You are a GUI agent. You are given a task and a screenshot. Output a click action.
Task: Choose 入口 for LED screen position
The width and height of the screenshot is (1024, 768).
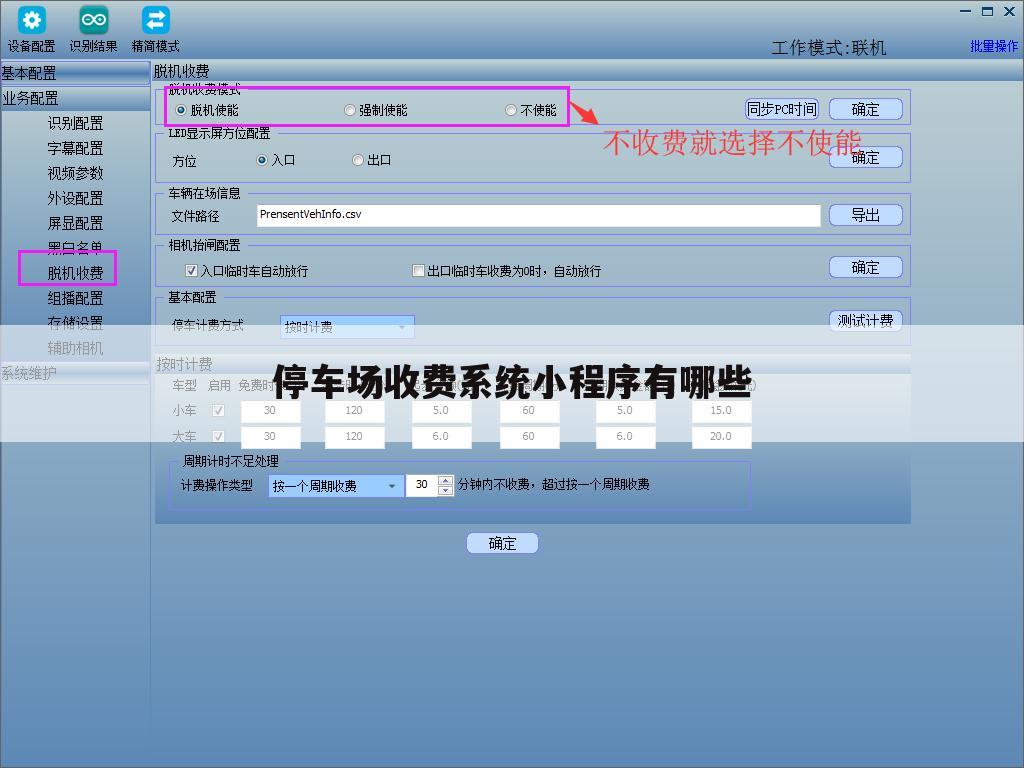[262, 160]
